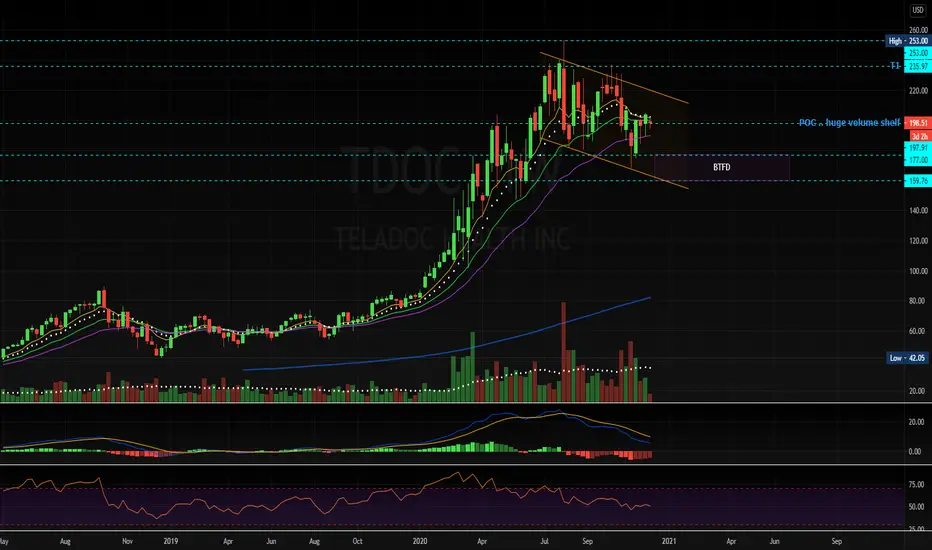Select the tallest red volume bar
Image resolution: width=932 pixels, height=550 pixels.
tap(563, 352)
